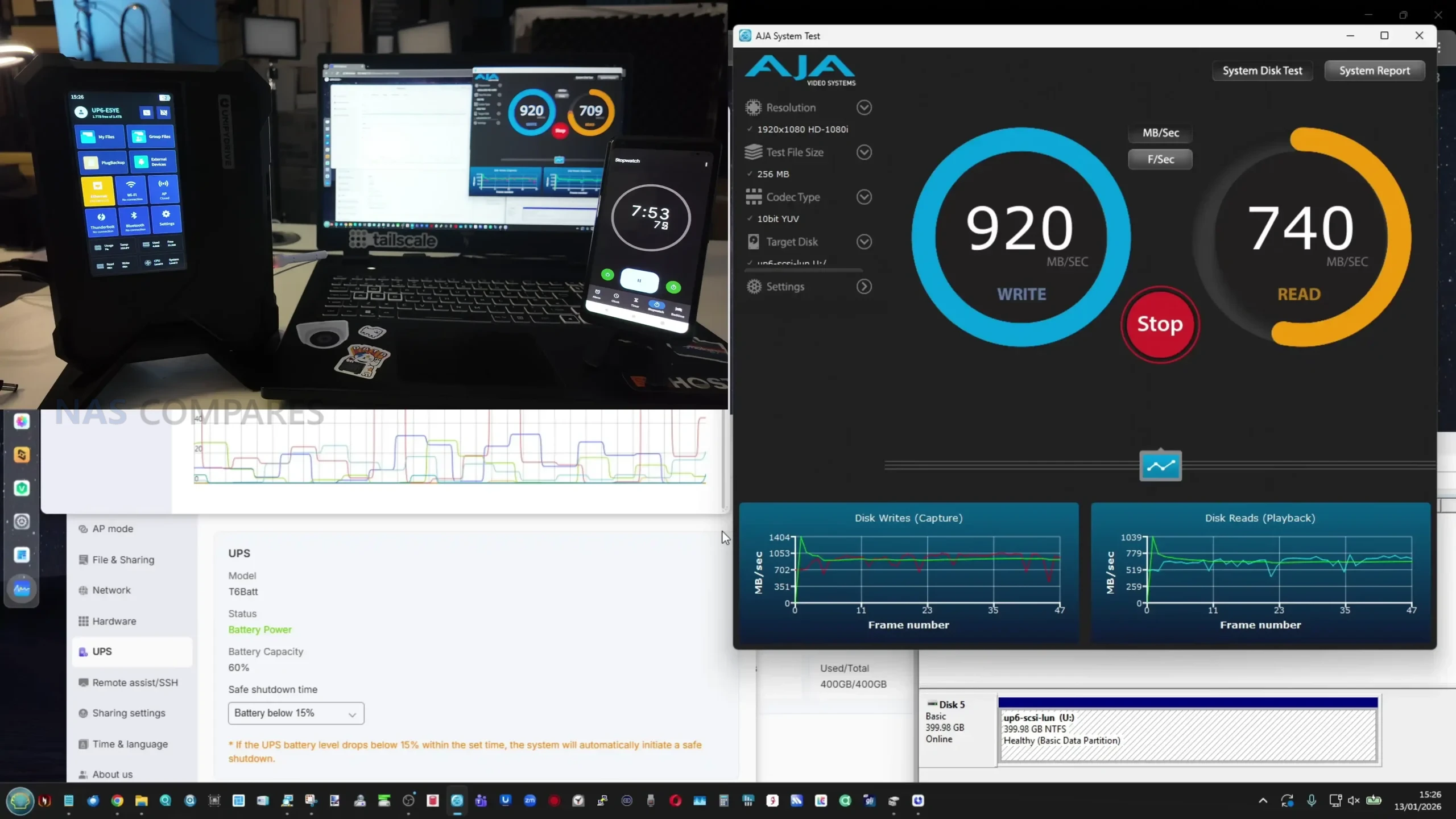
Task: Open File Explorer from the taskbar
Action: pyautogui.click(x=142, y=801)
